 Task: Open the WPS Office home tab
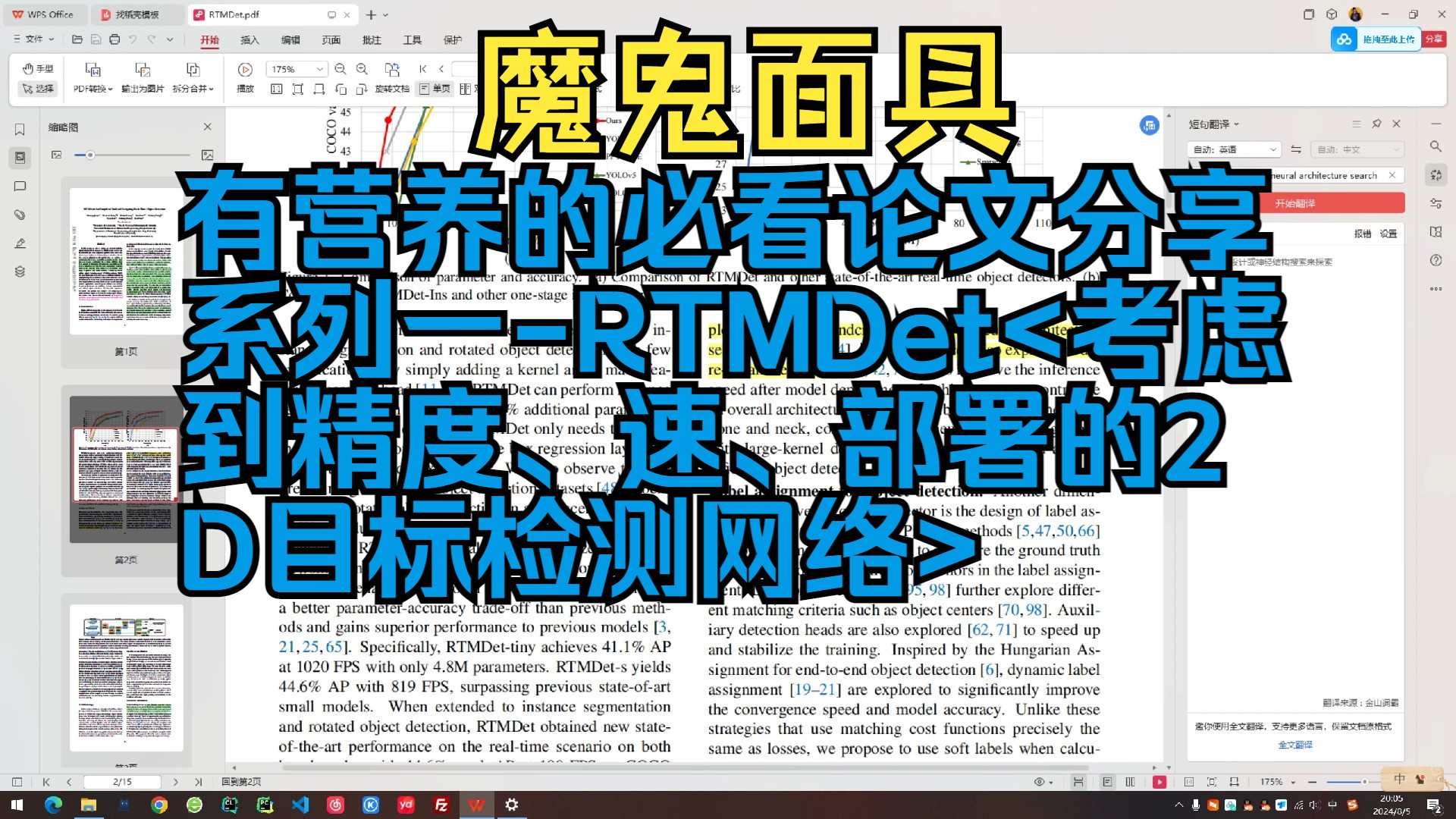coord(43,14)
